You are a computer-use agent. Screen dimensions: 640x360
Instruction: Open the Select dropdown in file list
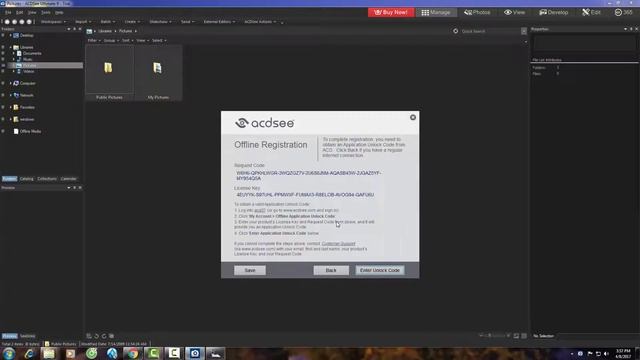[x=159, y=40]
